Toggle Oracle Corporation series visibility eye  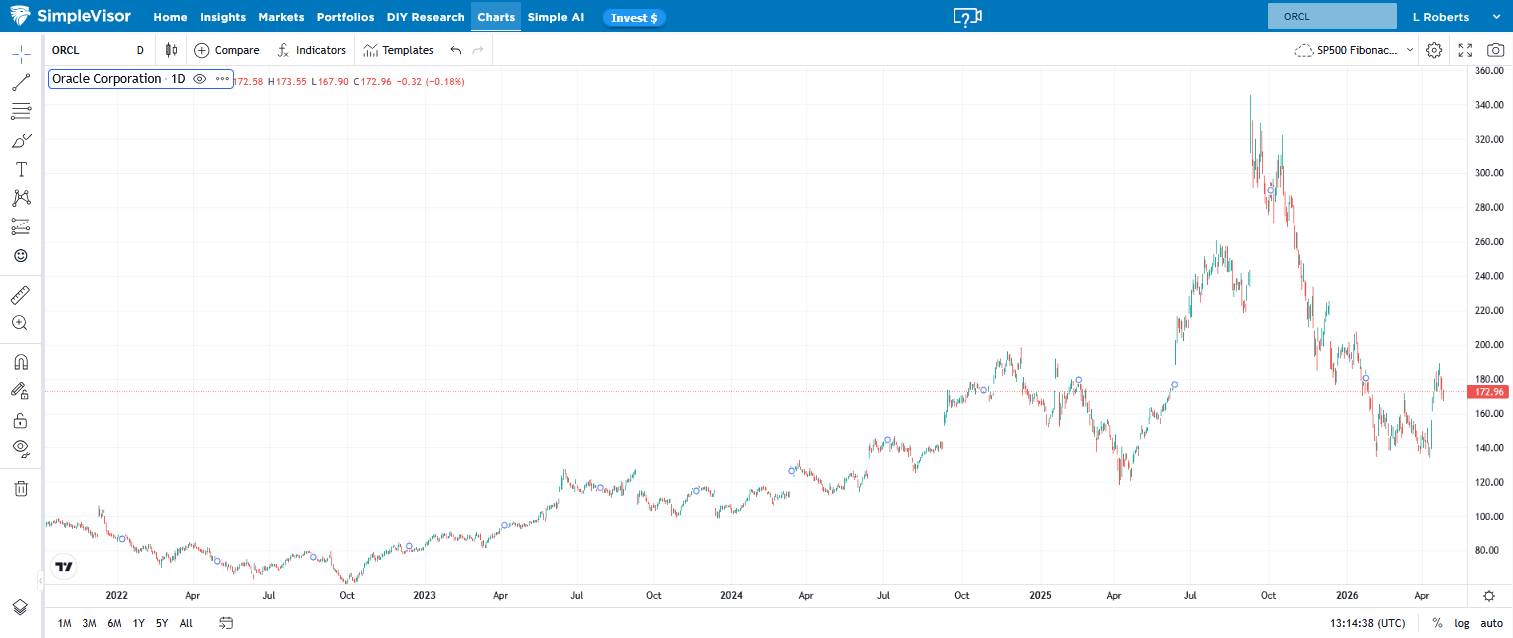click(200, 79)
